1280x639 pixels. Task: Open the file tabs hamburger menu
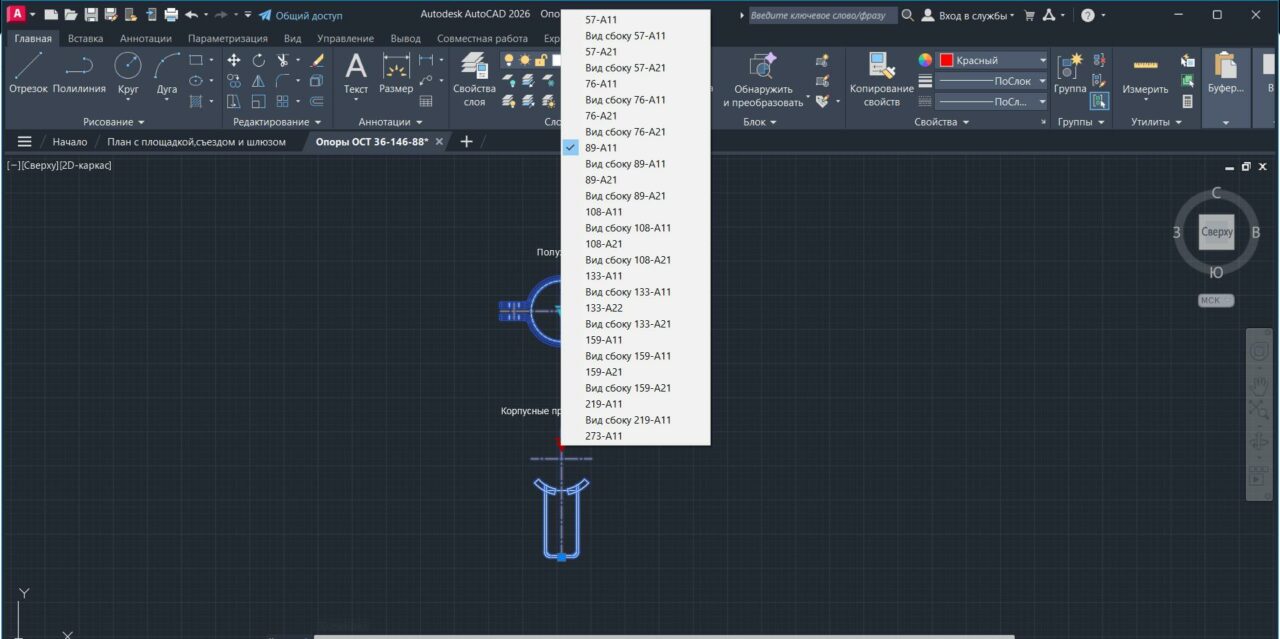(x=24, y=142)
